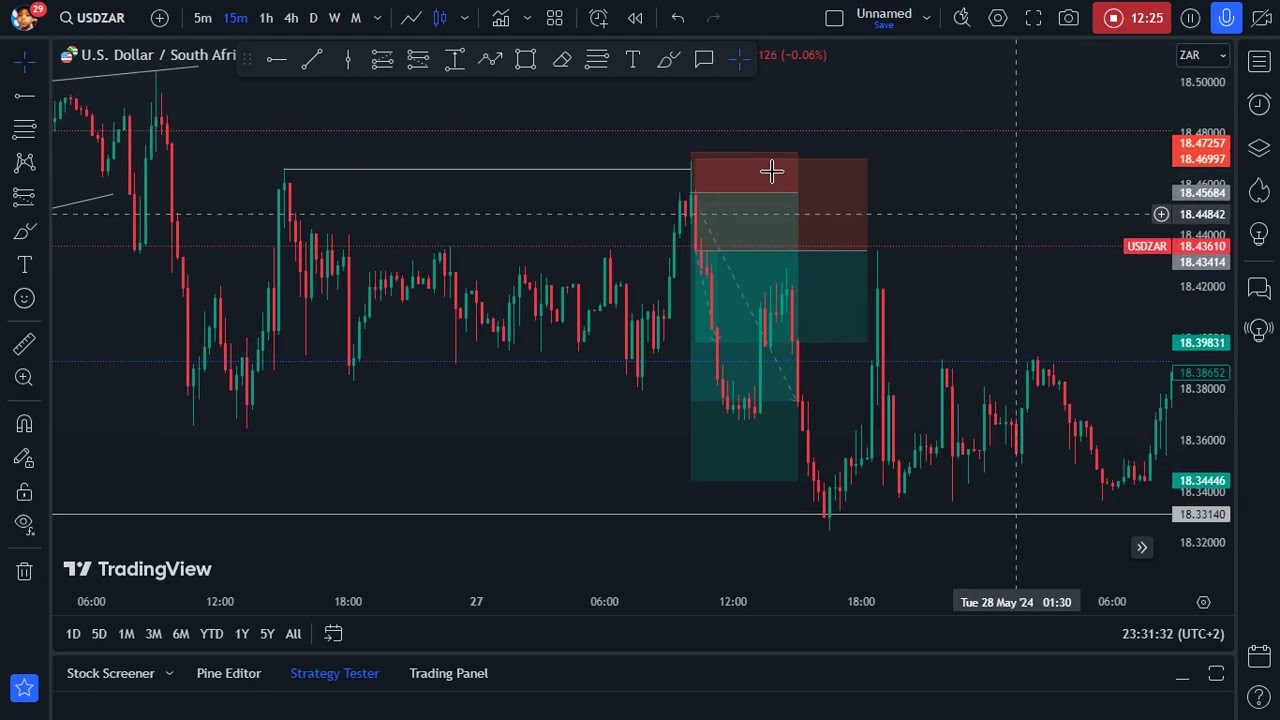Toggle stay in drawing mode
This screenshot has width=1280, height=720.
25,458
